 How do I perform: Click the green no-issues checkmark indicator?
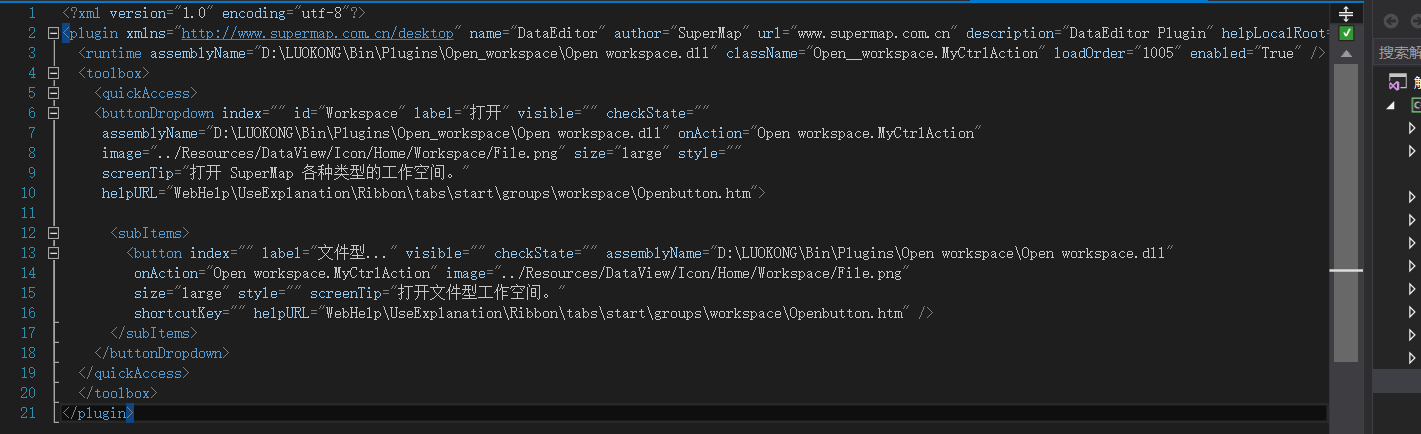coord(1346,33)
